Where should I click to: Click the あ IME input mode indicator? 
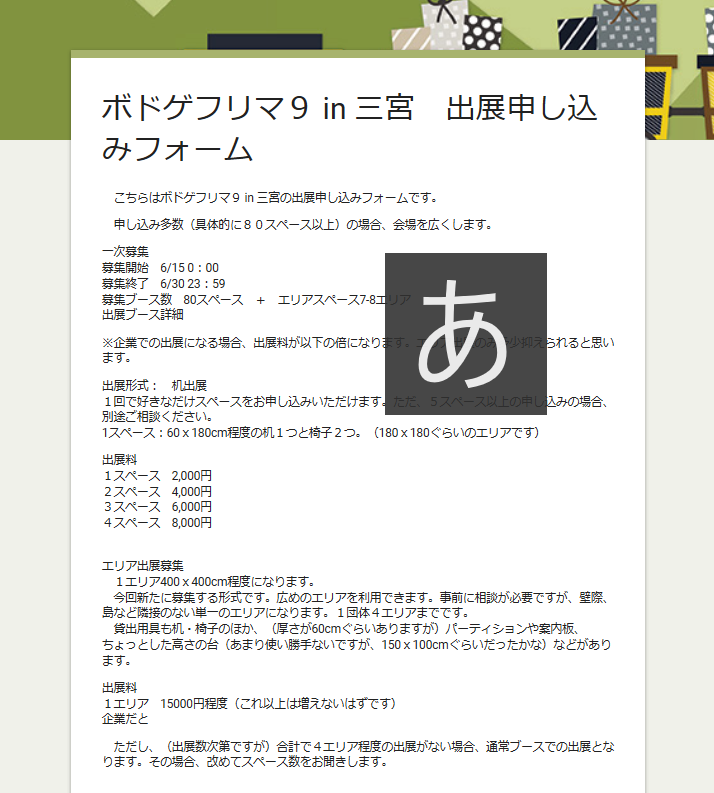466,334
